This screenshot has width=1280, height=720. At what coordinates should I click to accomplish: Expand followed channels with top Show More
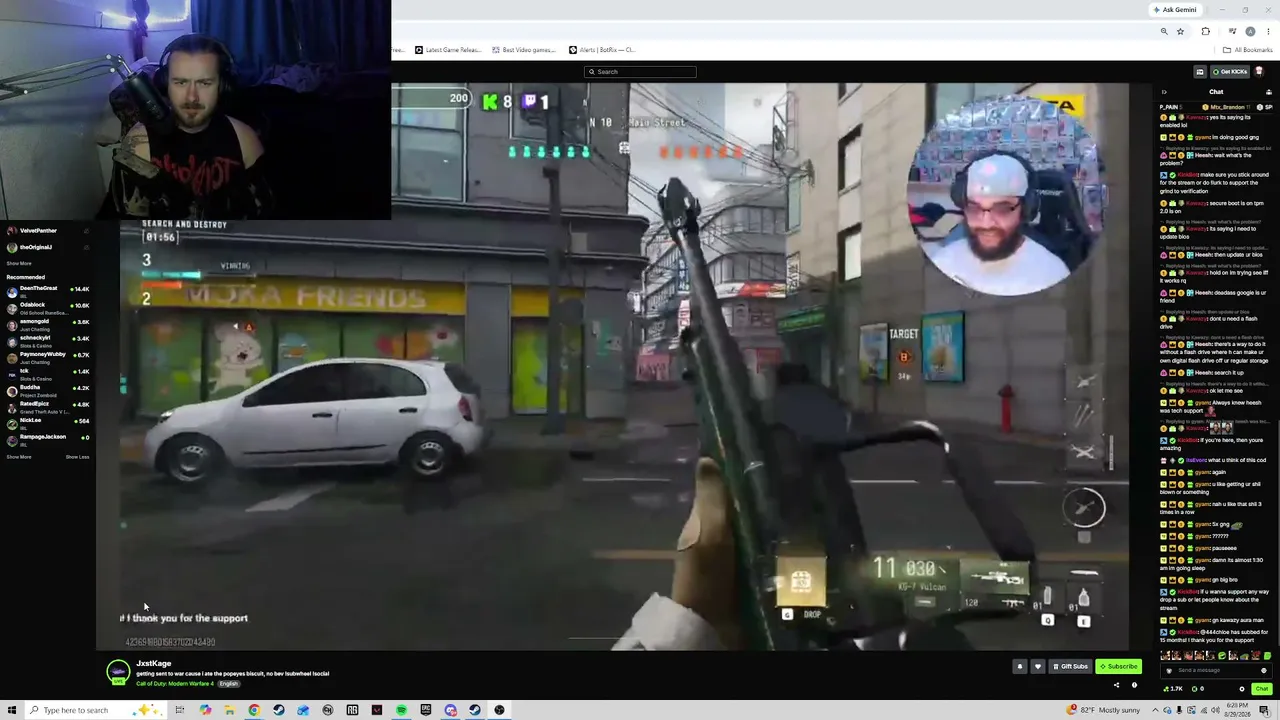point(19,263)
